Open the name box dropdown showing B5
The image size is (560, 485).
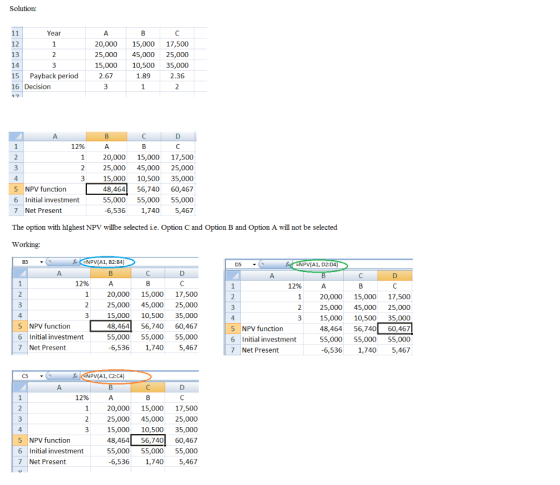(41, 262)
